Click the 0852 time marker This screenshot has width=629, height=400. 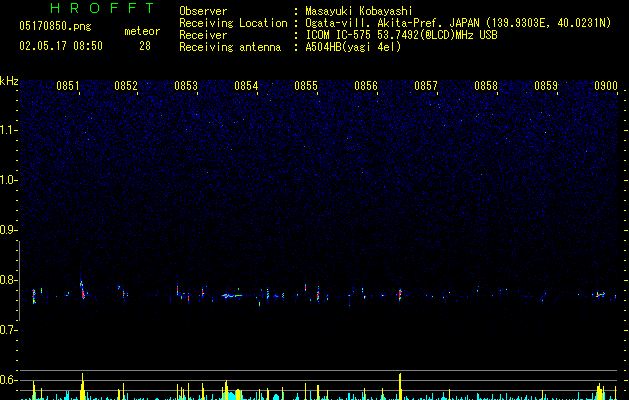tap(126, 86)
